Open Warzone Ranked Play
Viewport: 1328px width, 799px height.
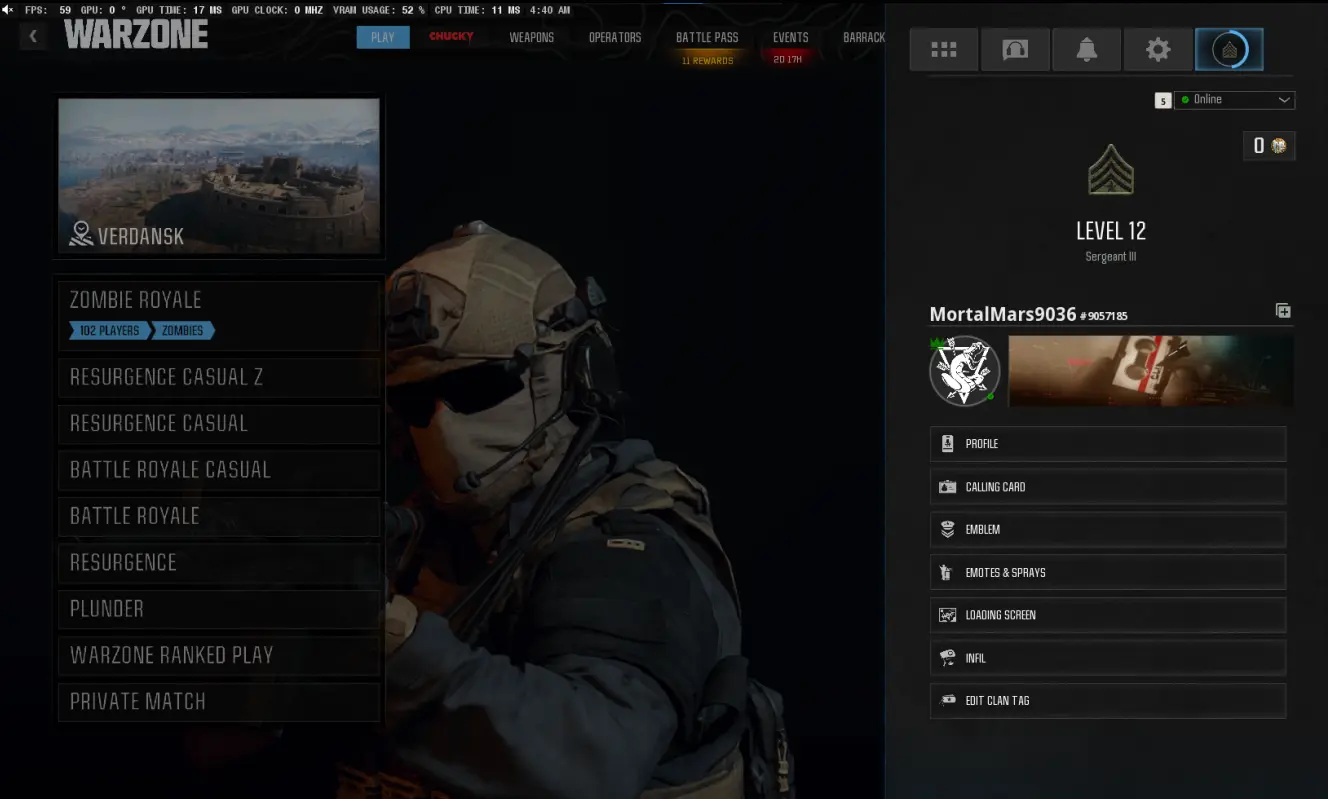coord(219,655)
